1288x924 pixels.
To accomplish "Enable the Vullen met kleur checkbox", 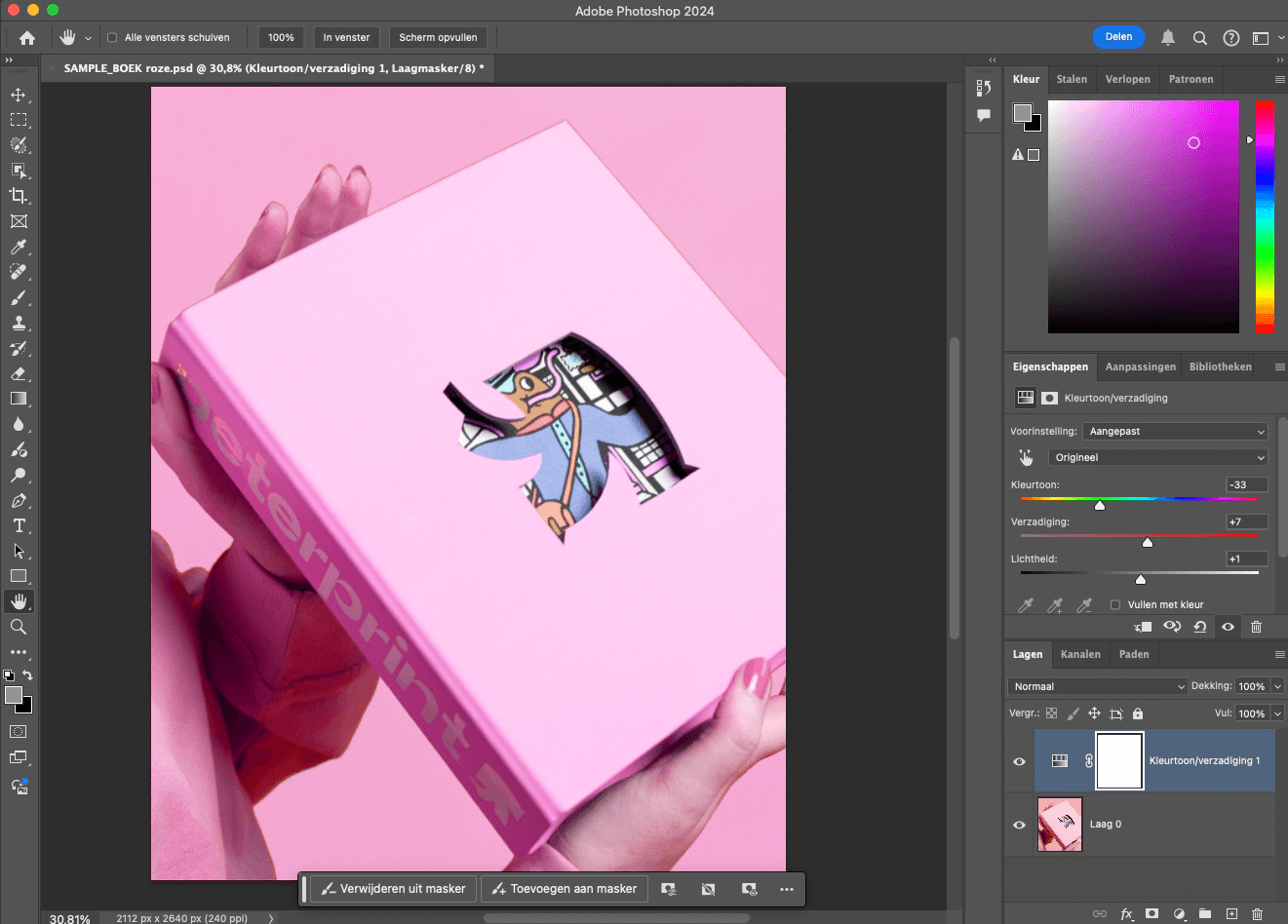I will click(x=1114, y=604).
